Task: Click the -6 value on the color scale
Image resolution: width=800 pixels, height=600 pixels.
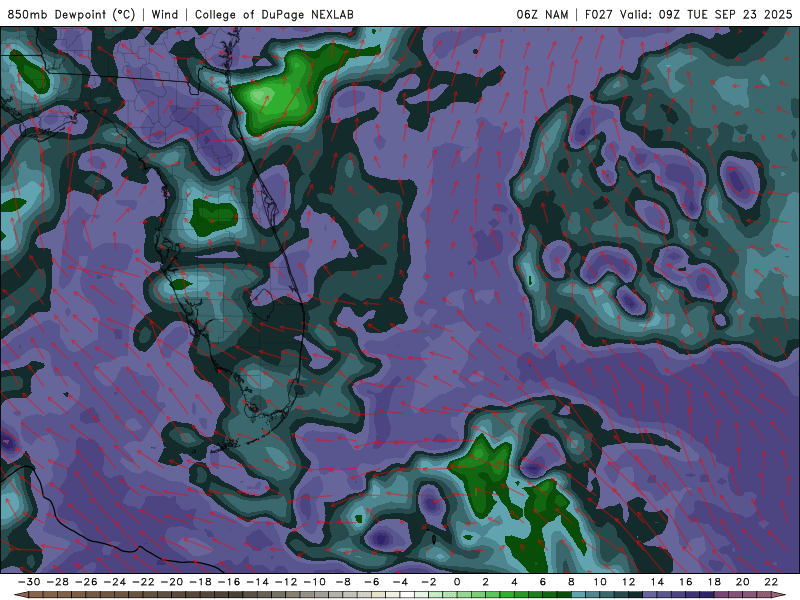Action: coord(371,582)
